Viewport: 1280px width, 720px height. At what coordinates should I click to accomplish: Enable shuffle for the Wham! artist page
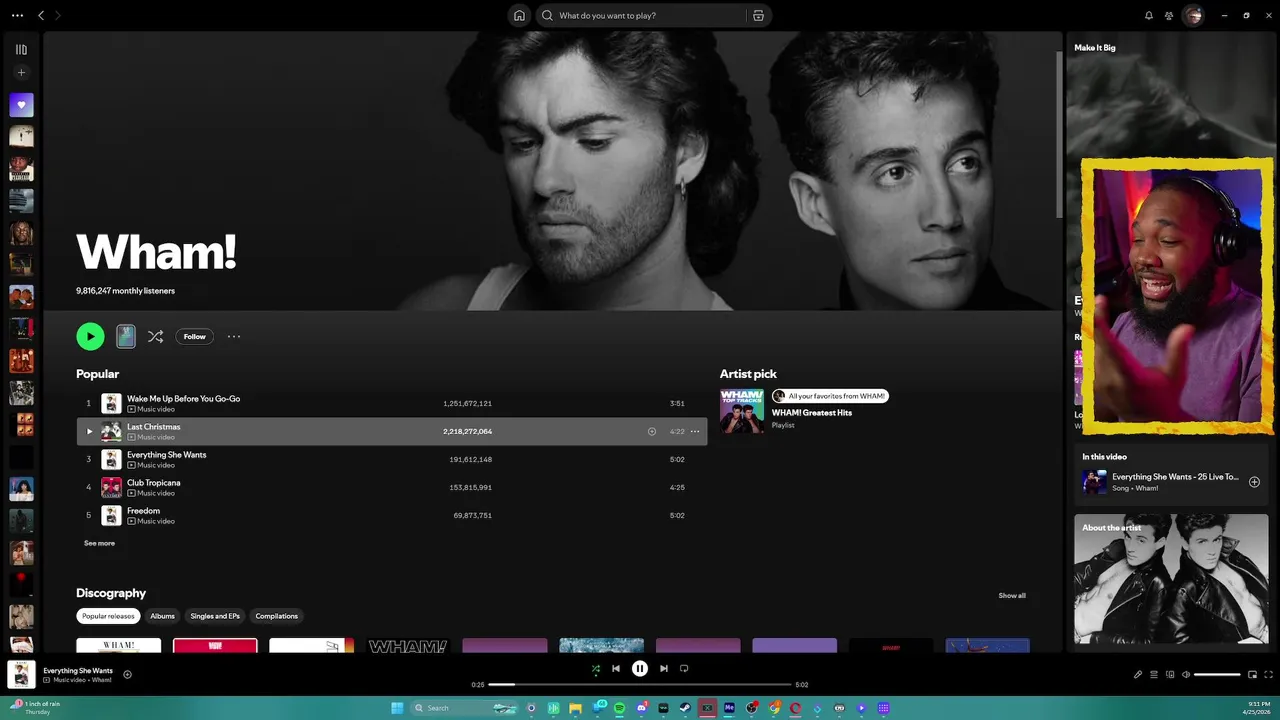click(x=155, y=336)
